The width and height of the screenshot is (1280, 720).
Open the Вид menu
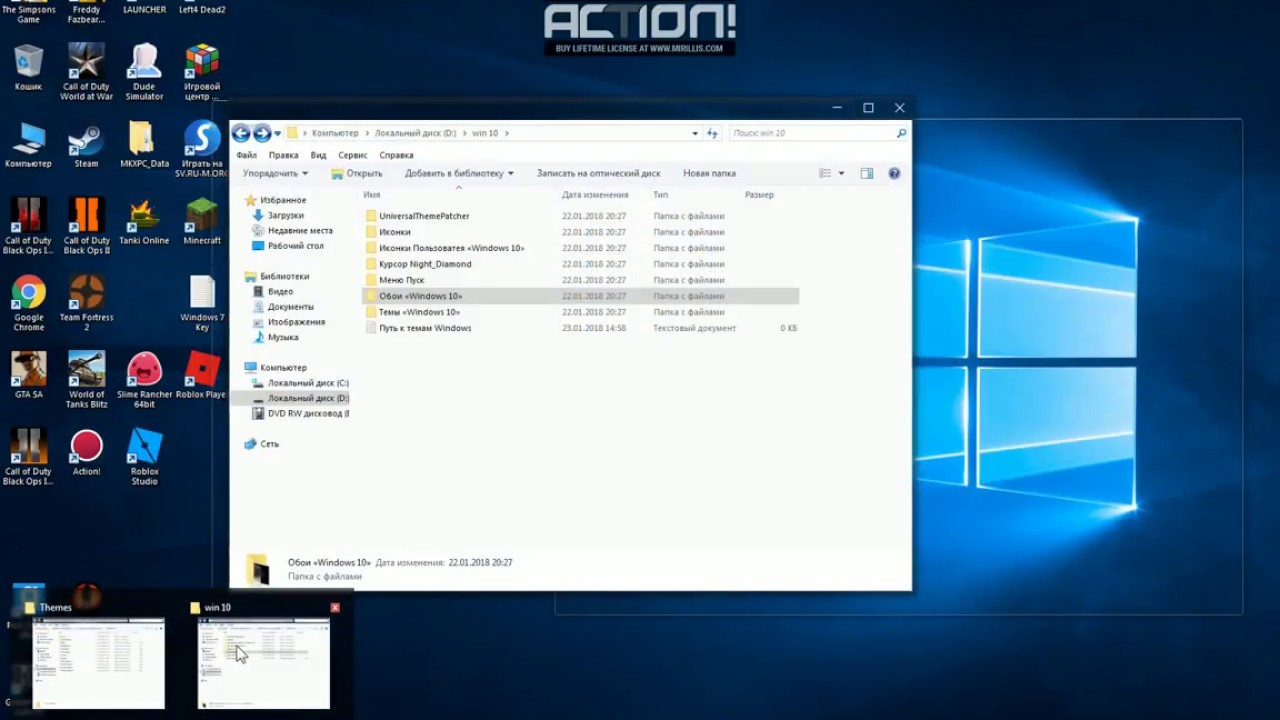[x=318, y=155]
